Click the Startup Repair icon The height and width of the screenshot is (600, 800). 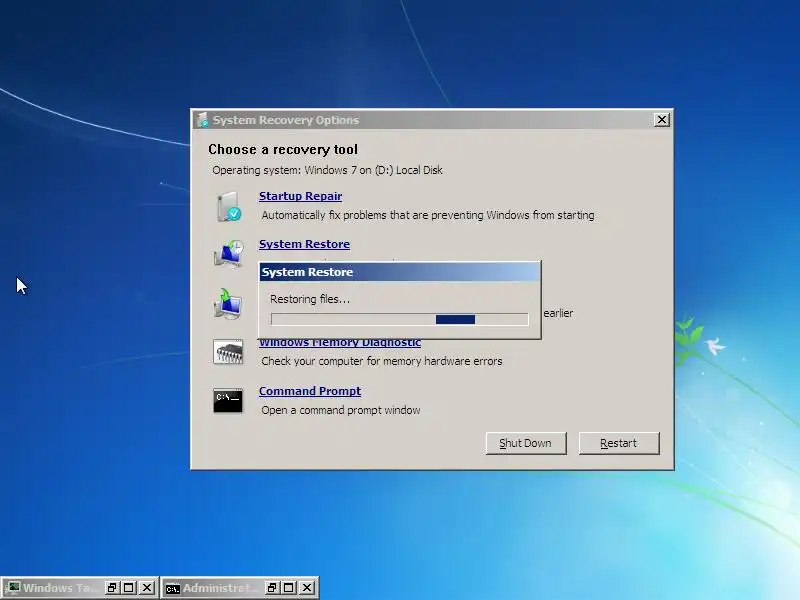pyautogui.click(x=228, y=206)
